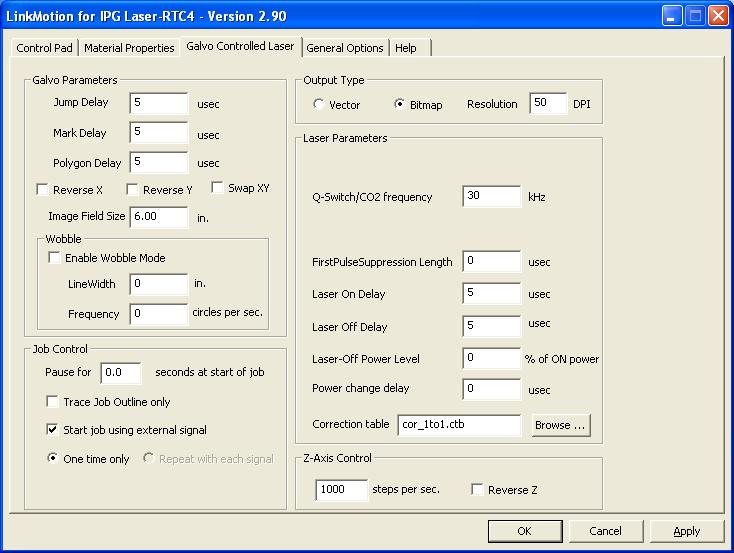734x553 pixels.
Task: Open the General Options tab
Action: (345, 48)
